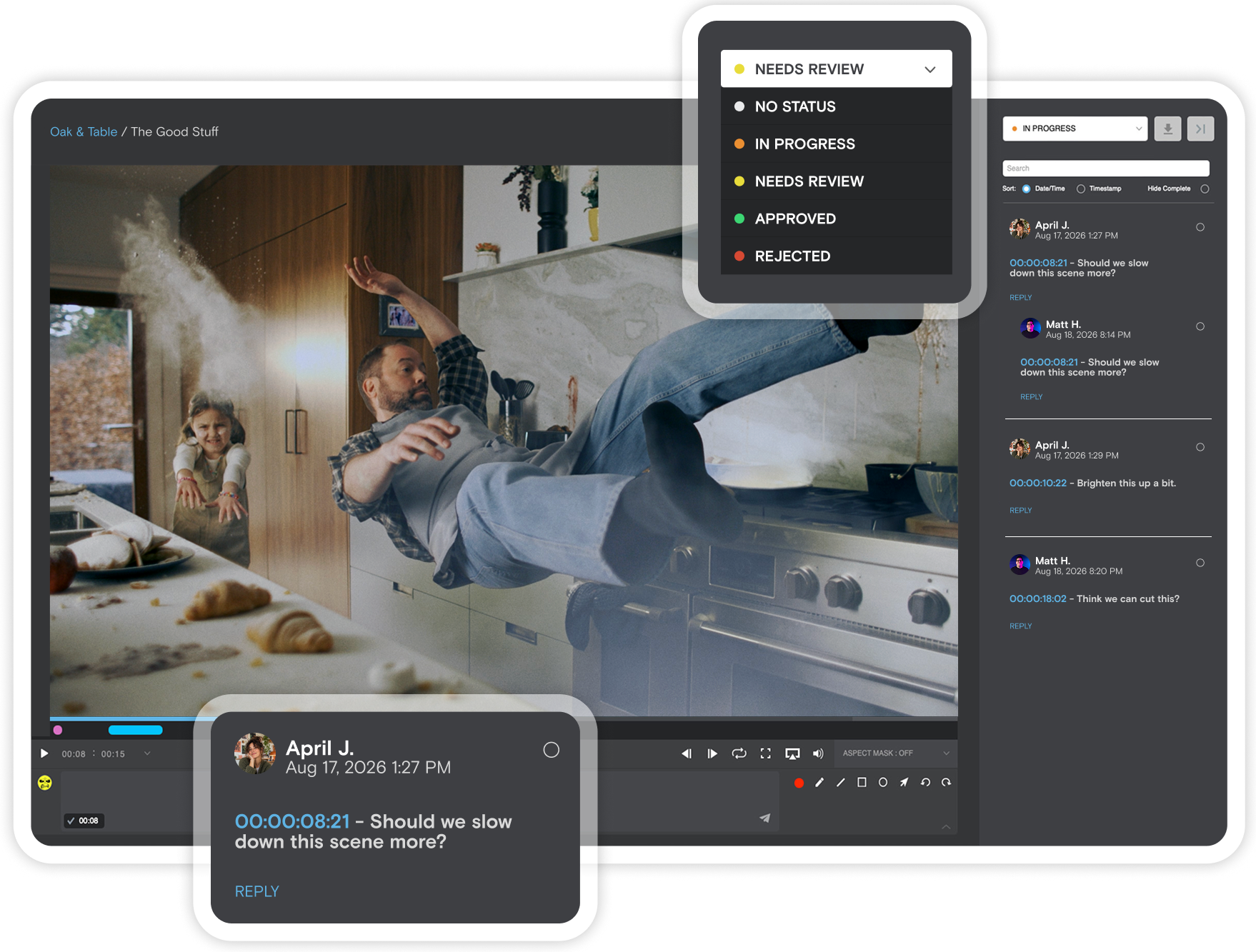Jump to timecode 00:00:10:22

pos(1037,483)
